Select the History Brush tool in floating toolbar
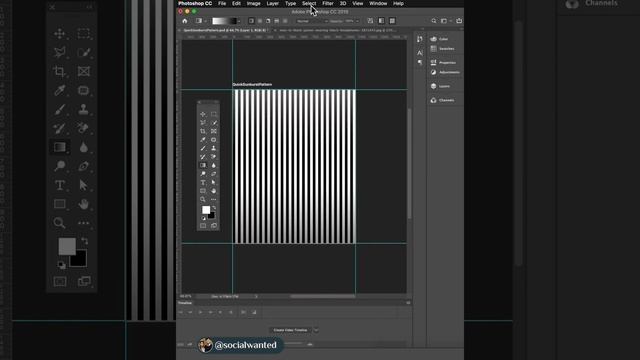Viewport: 640px width, 360px height. click(x=203, y=157)
